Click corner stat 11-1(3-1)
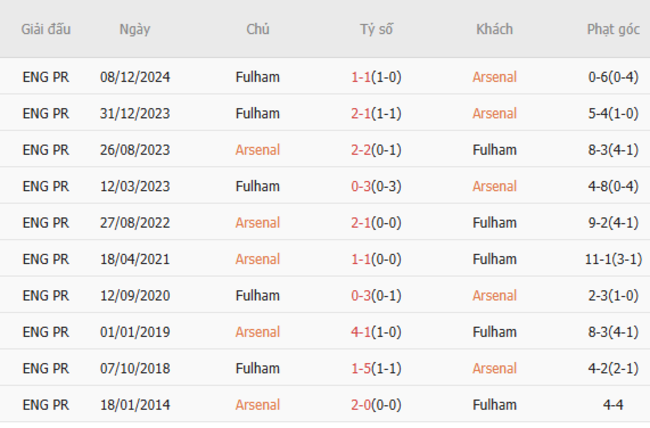Viewport: 650px width, 428px height. 614,259
